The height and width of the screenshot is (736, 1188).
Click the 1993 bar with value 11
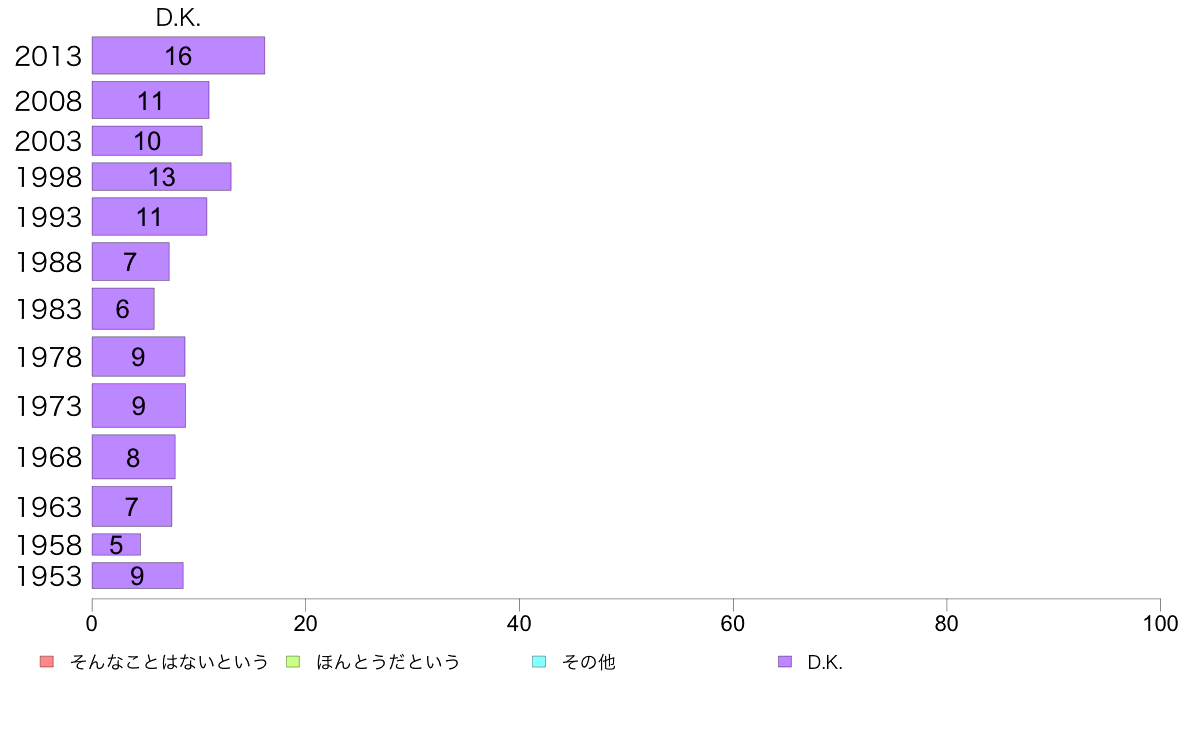(x=149, y=217)
